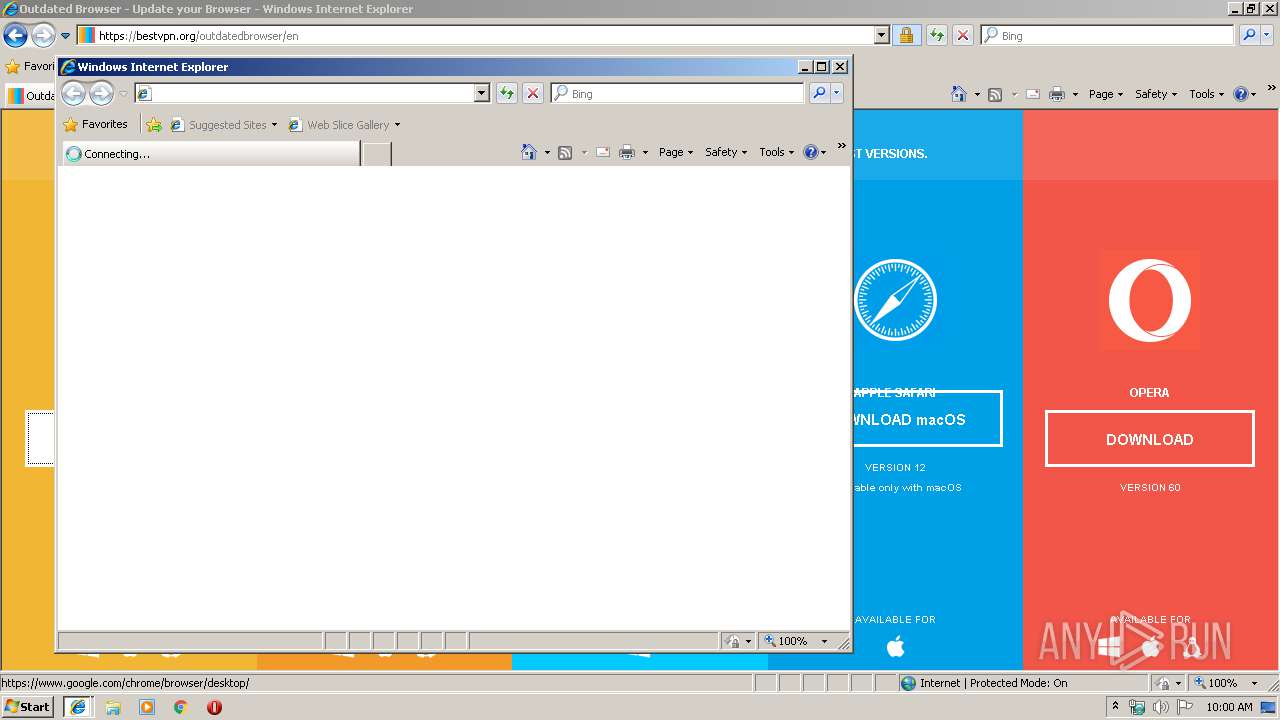This screenshot has height=720, width=1280.
Task: Click Stop icon in background window
Action: (x=963, y=35)
